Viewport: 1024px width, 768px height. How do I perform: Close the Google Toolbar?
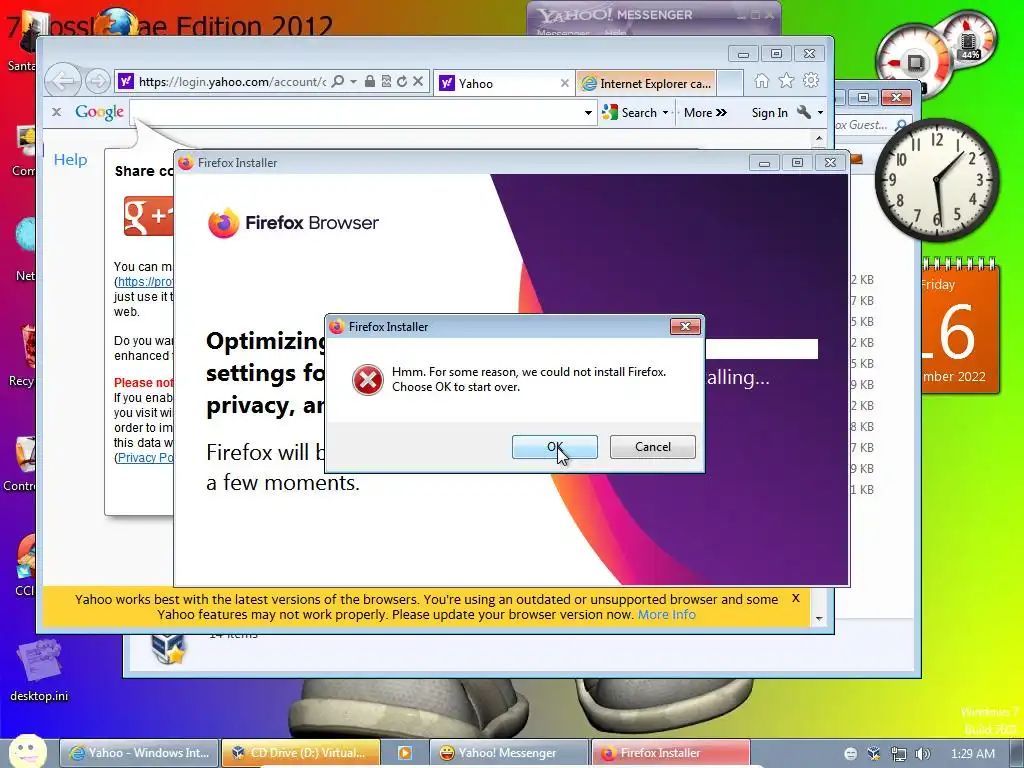click(57, 112)
